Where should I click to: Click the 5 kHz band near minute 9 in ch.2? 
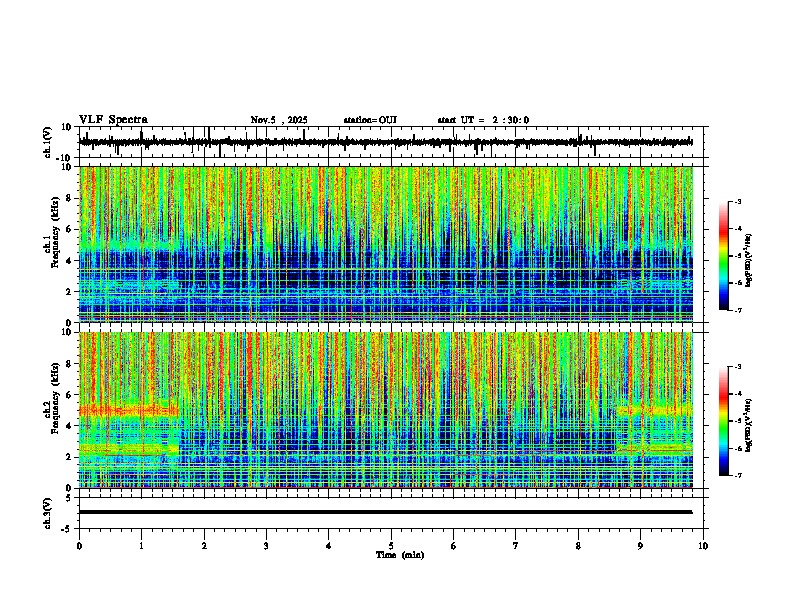654,411
